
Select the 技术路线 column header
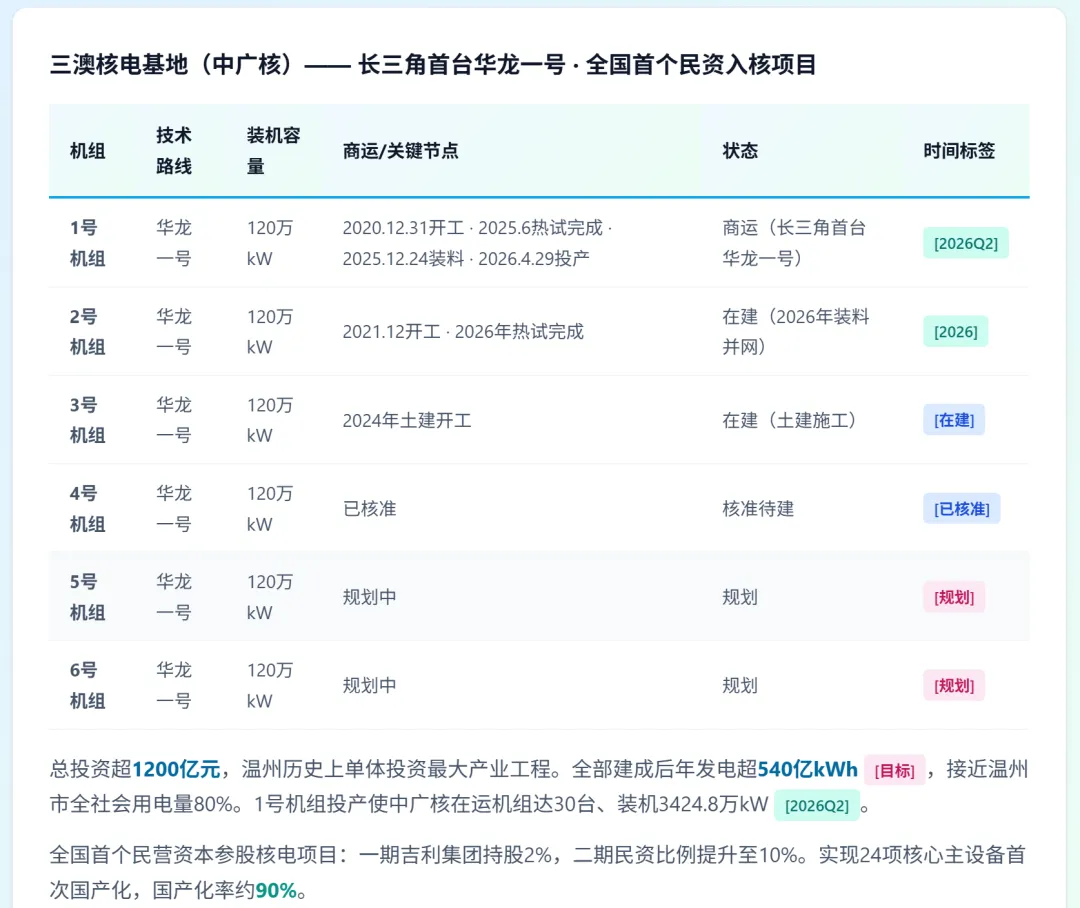(174, 151)
